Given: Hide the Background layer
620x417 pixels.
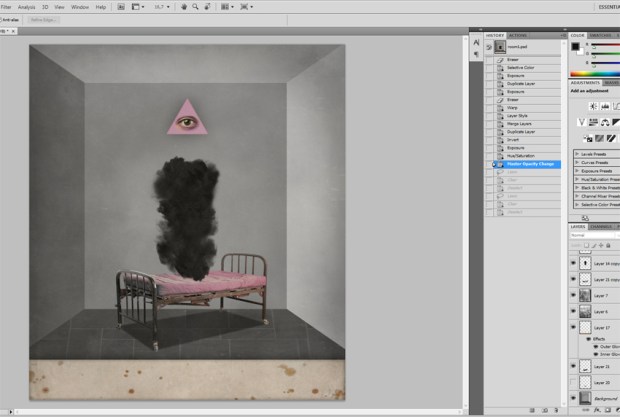Looking at the screenshot, I should (x=573, y=398).
